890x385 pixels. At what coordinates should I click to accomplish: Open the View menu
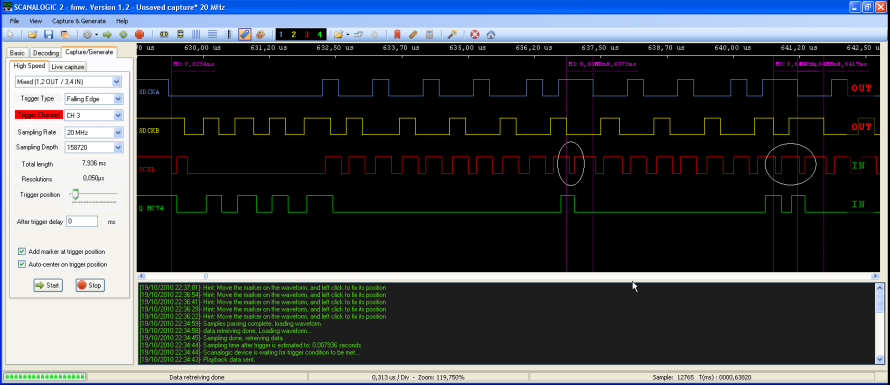tap(35, 21)
